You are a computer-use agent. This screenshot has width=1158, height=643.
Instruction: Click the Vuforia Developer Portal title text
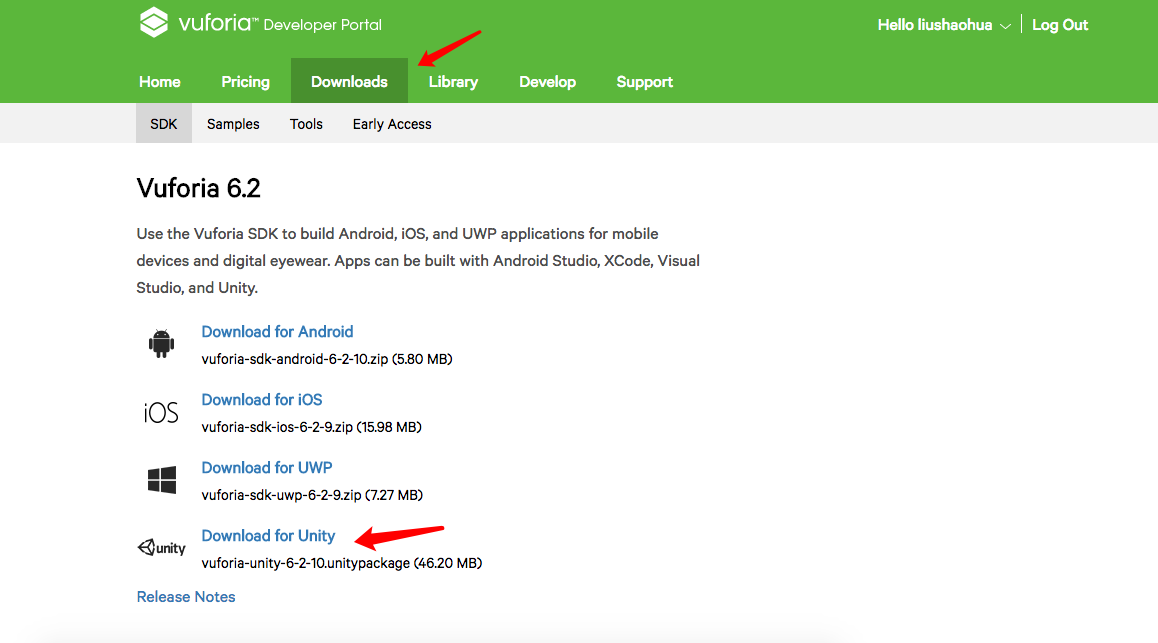point(280,24)
